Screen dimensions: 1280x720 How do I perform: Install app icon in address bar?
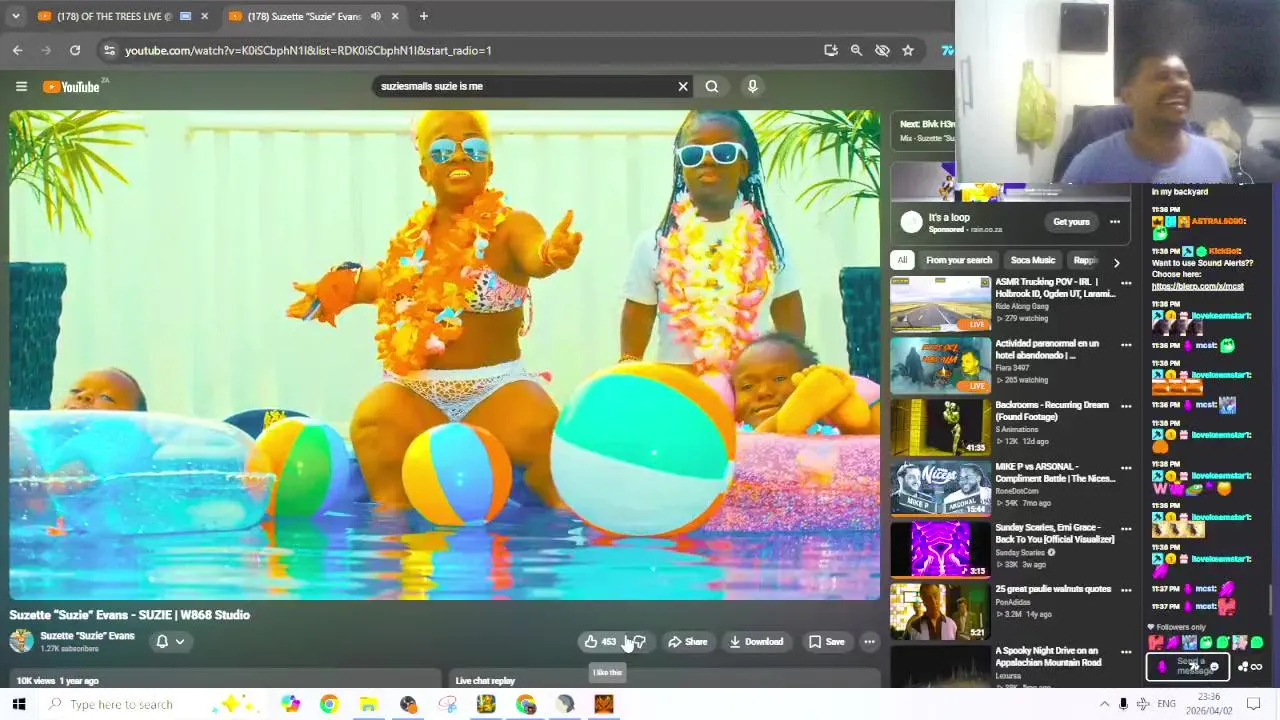coord(830,50)
